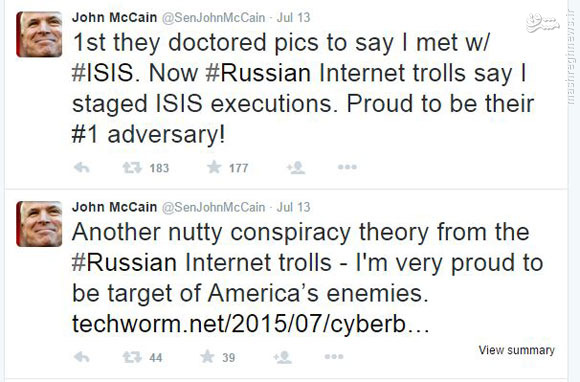Reply to the doctored pics tweet
This screenshot has width=580, height=382.
82,168
